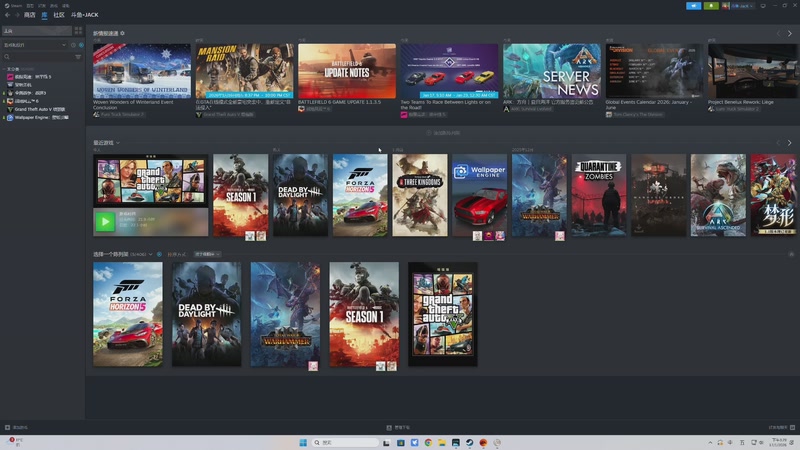
Task: Click the library home button in sidebar
Action: [37, 31]
